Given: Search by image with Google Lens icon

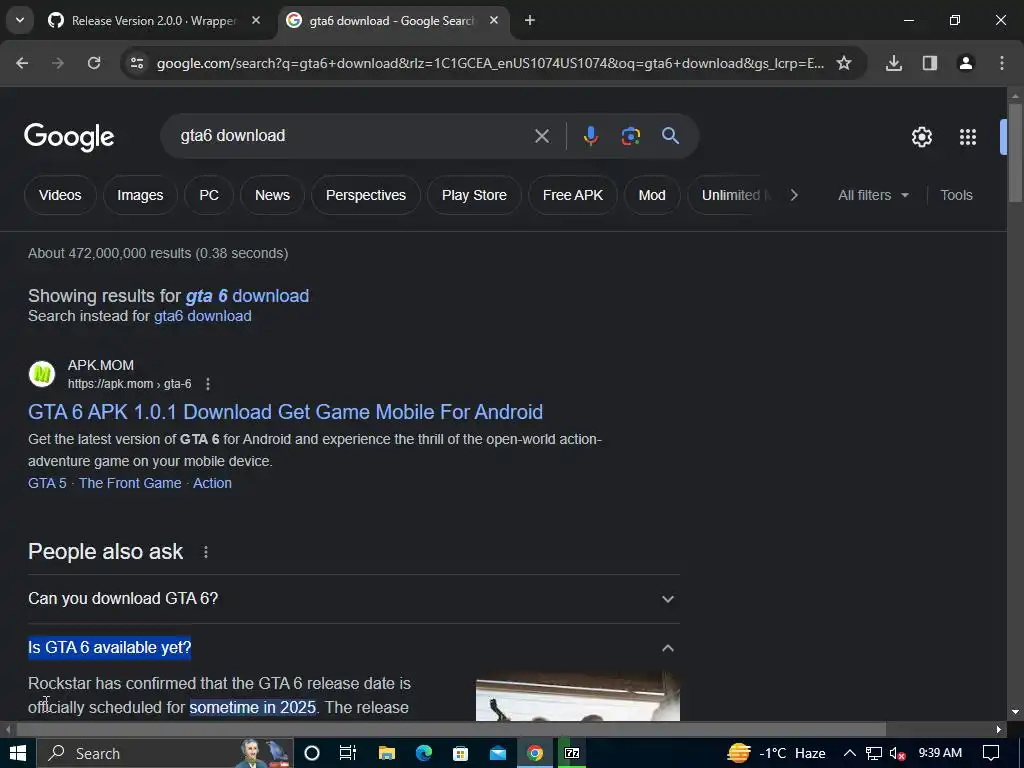Looking at the screenshot, I should pos(630,136).
